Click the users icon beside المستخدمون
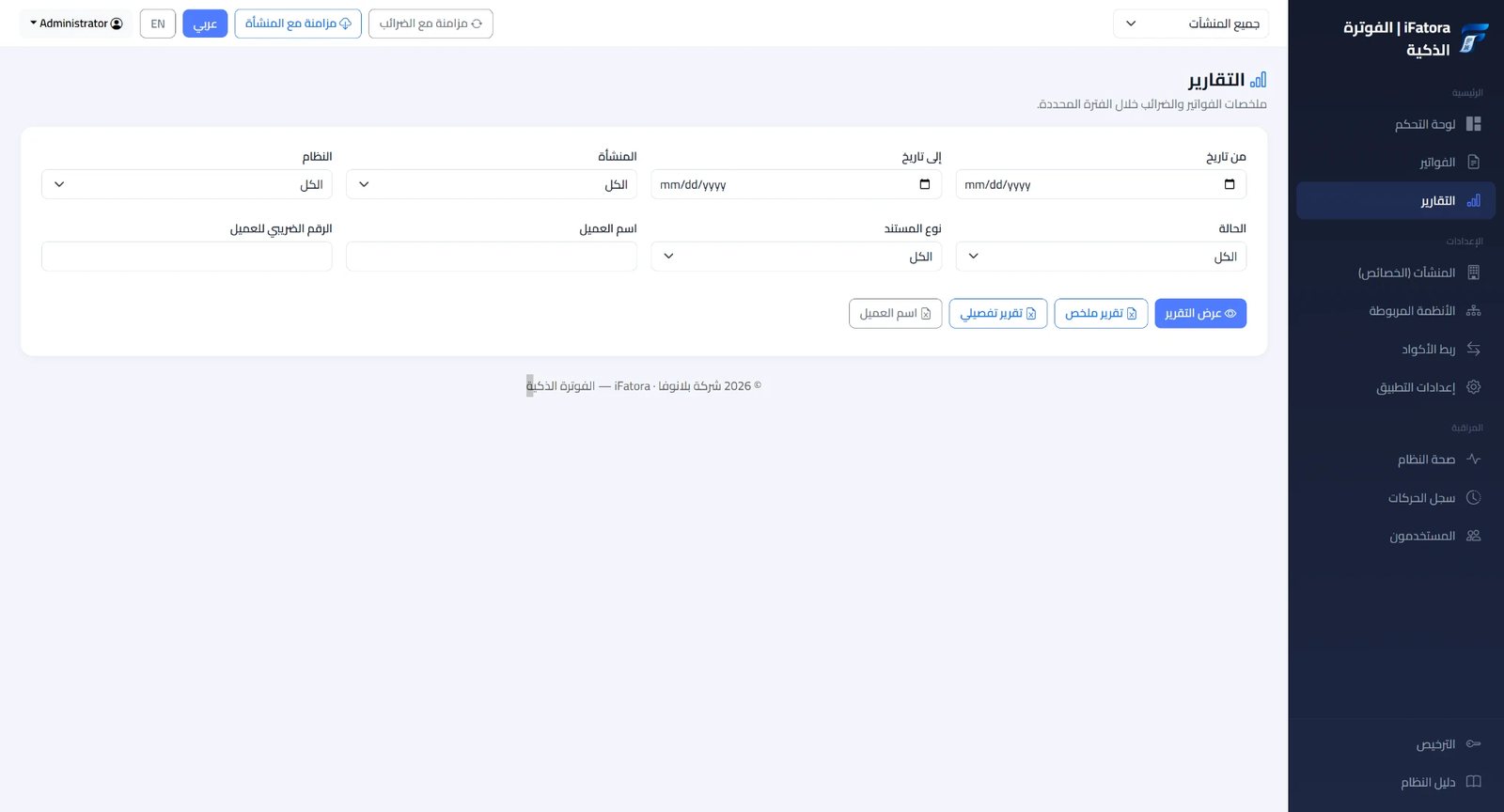This screenshot has height=812, width=1504. coord(1473,536)
